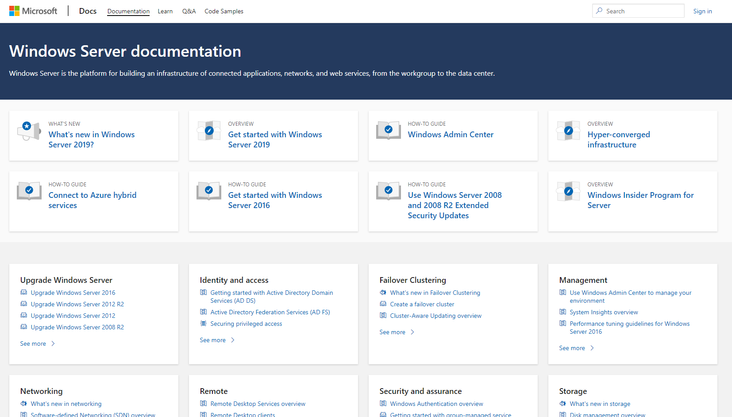Open the Windows Admin Center guide
The width and height of the screenshot is (732, 417).
(450, 134)
